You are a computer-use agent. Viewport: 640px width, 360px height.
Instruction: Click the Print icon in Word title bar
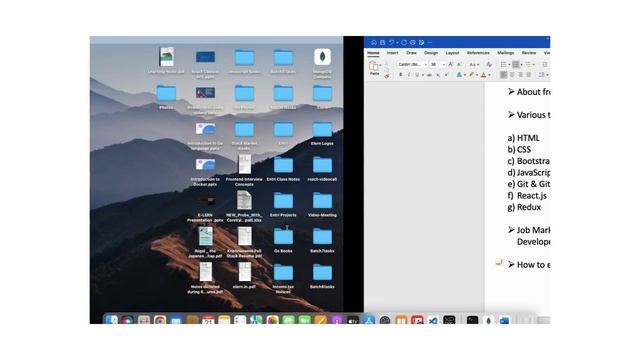(413, 42)
